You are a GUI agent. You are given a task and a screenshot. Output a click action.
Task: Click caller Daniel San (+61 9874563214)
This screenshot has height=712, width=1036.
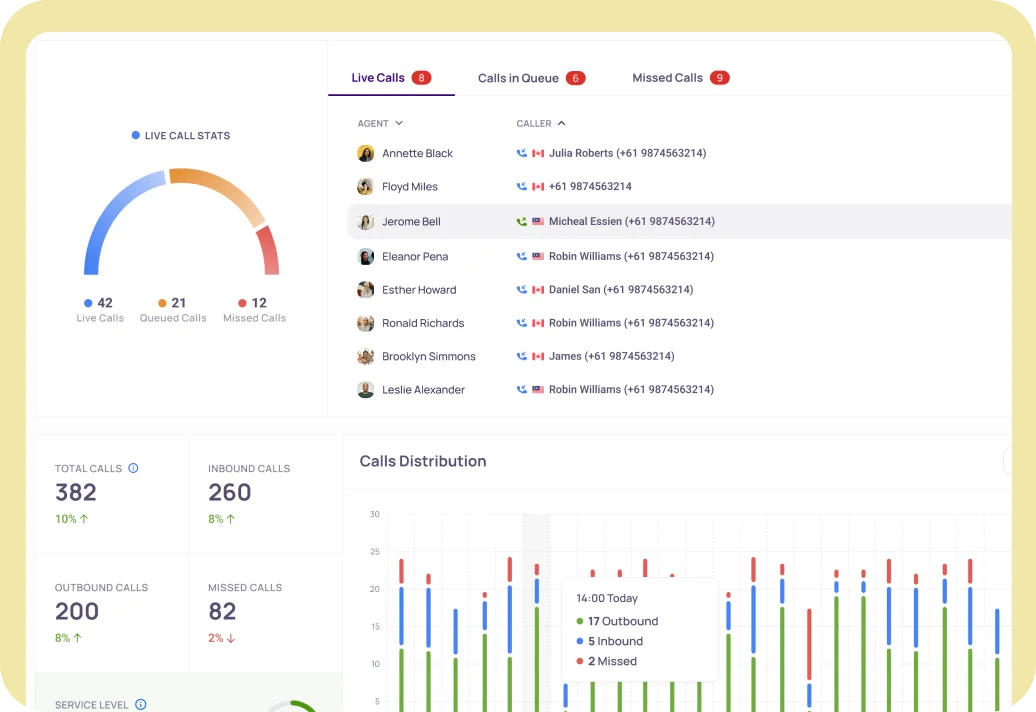point(621,289)
